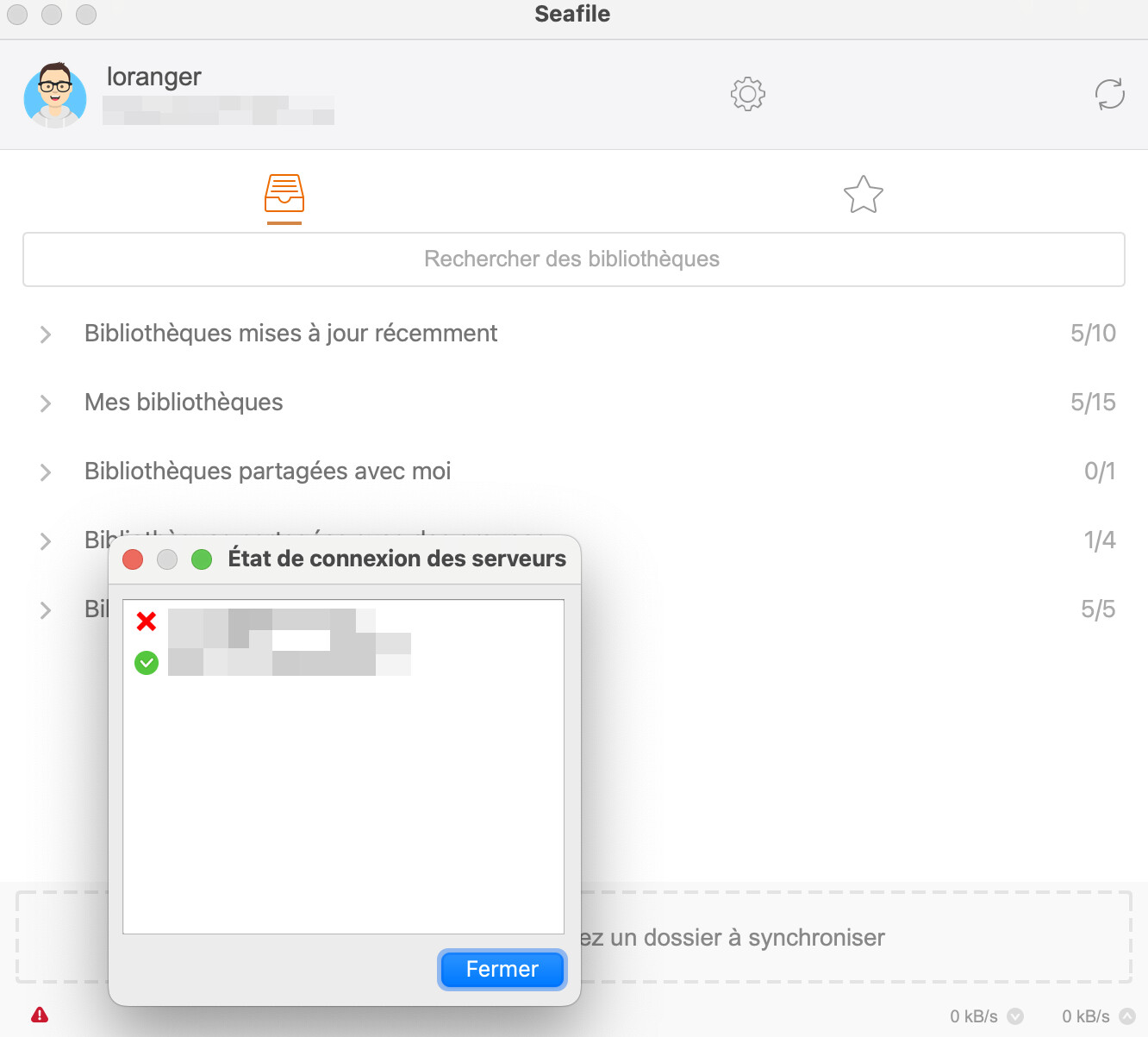Click the loranger user avatar

click(x=55, y=95)
